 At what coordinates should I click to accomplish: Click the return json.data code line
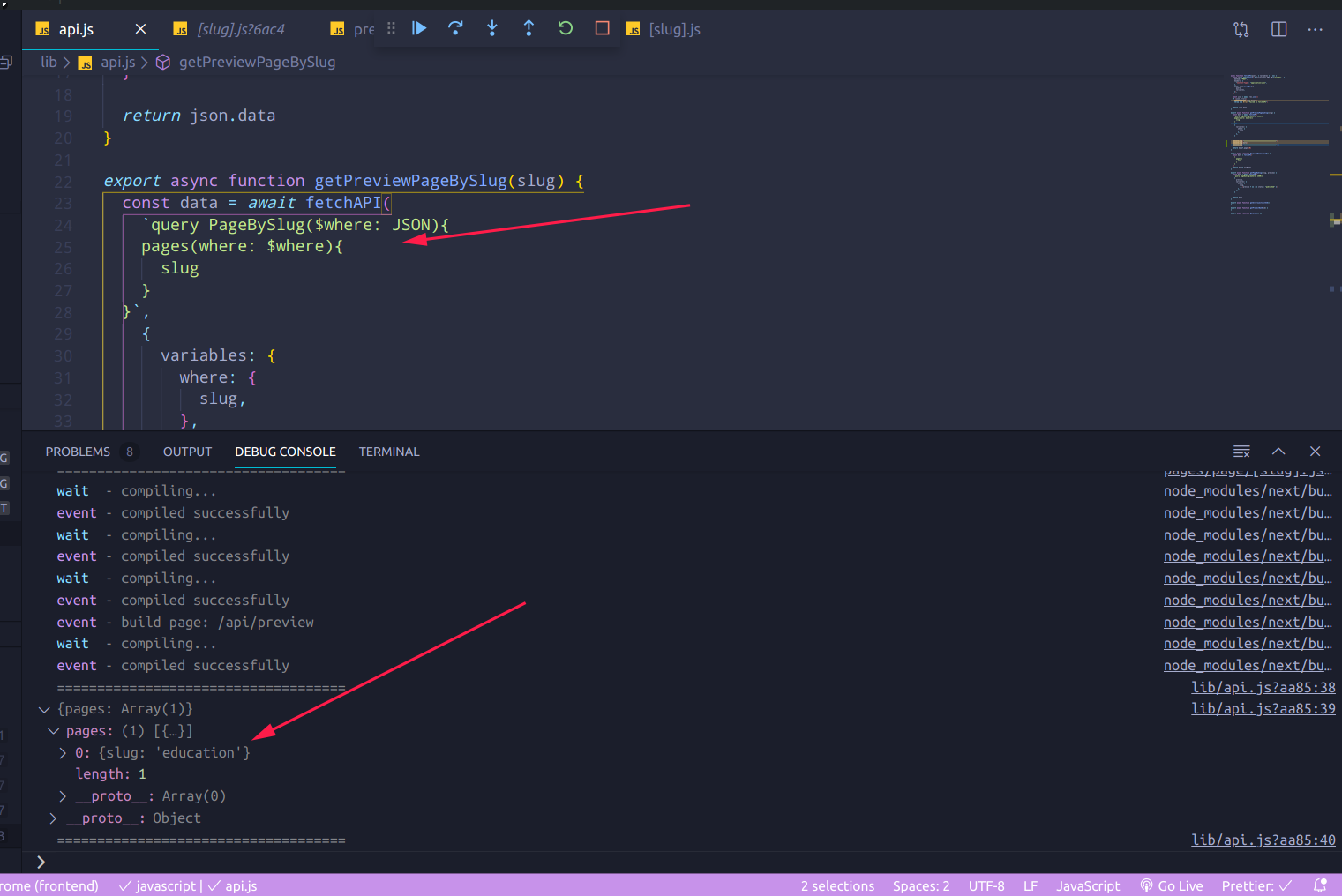pos(199,116)
